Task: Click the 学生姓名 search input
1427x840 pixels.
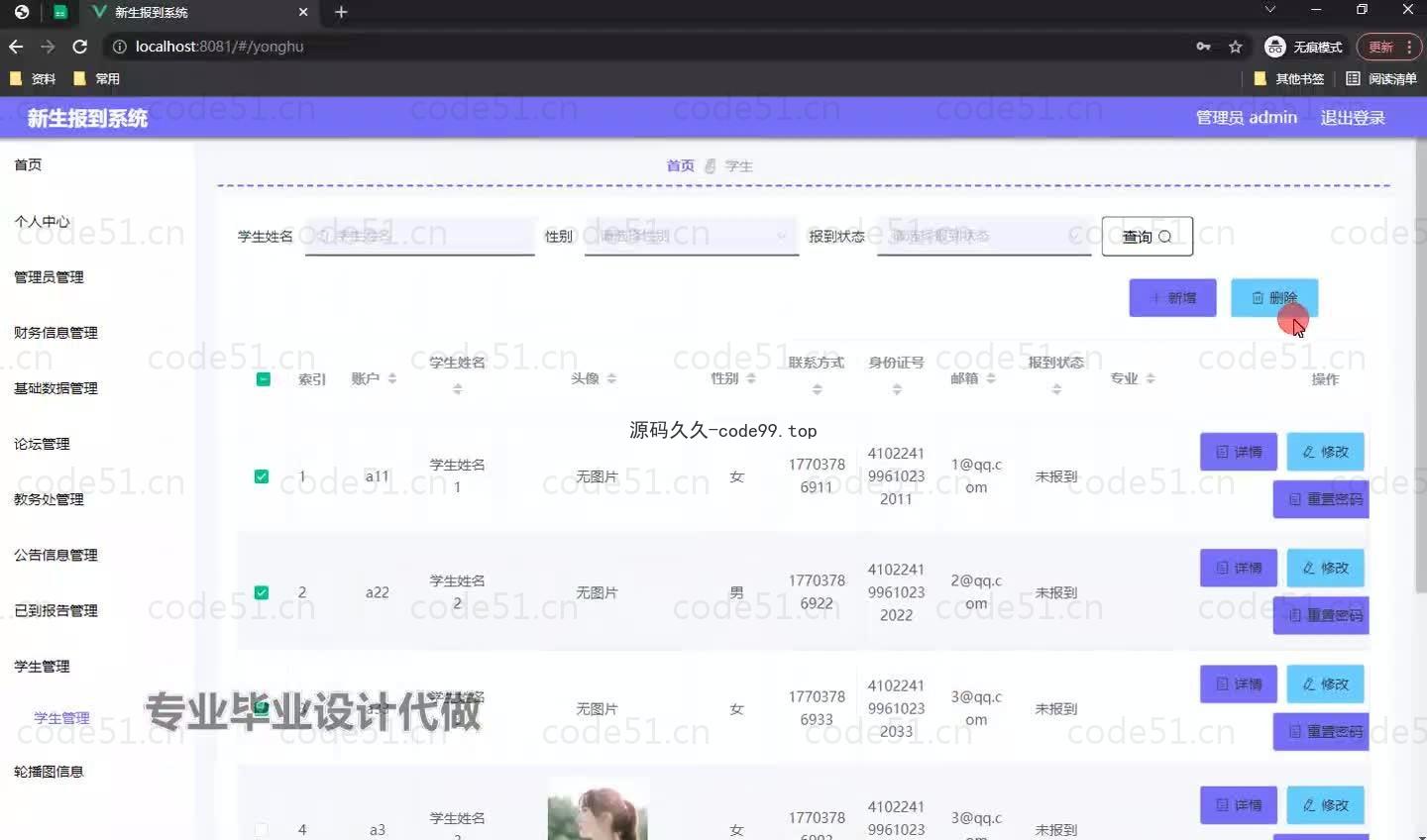Action: (420, 236)
